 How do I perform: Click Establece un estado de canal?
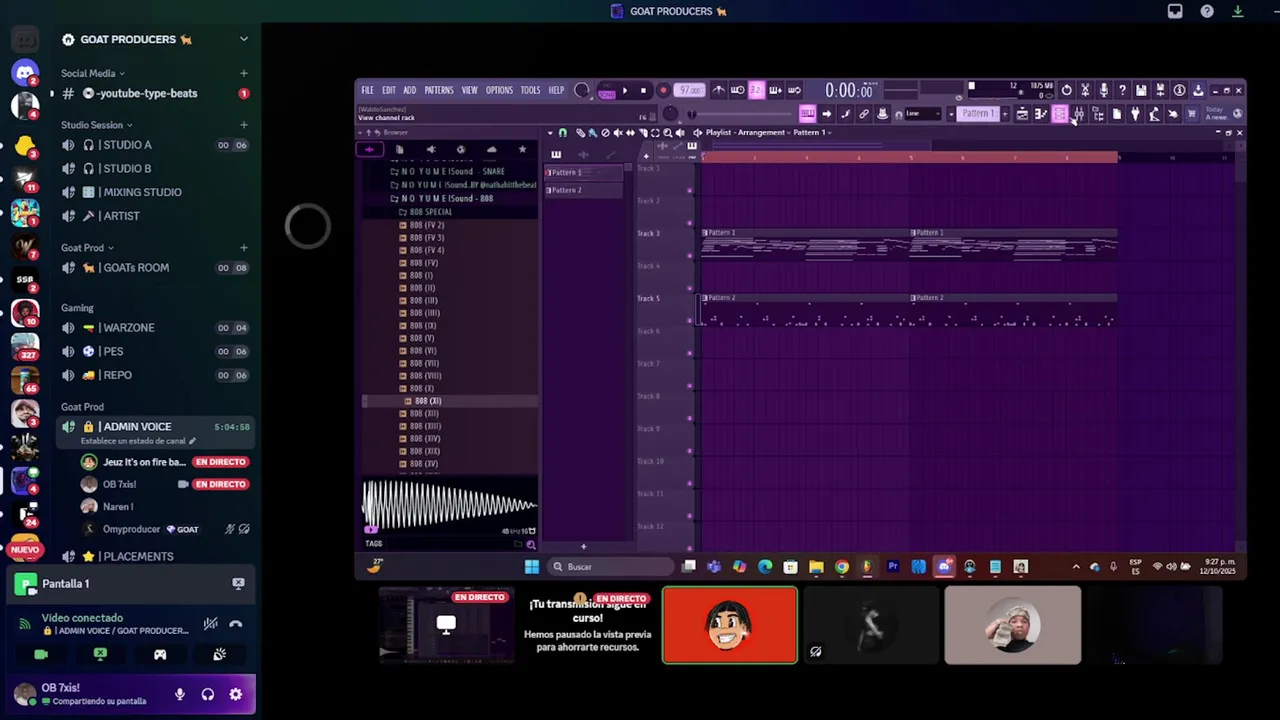138,441
